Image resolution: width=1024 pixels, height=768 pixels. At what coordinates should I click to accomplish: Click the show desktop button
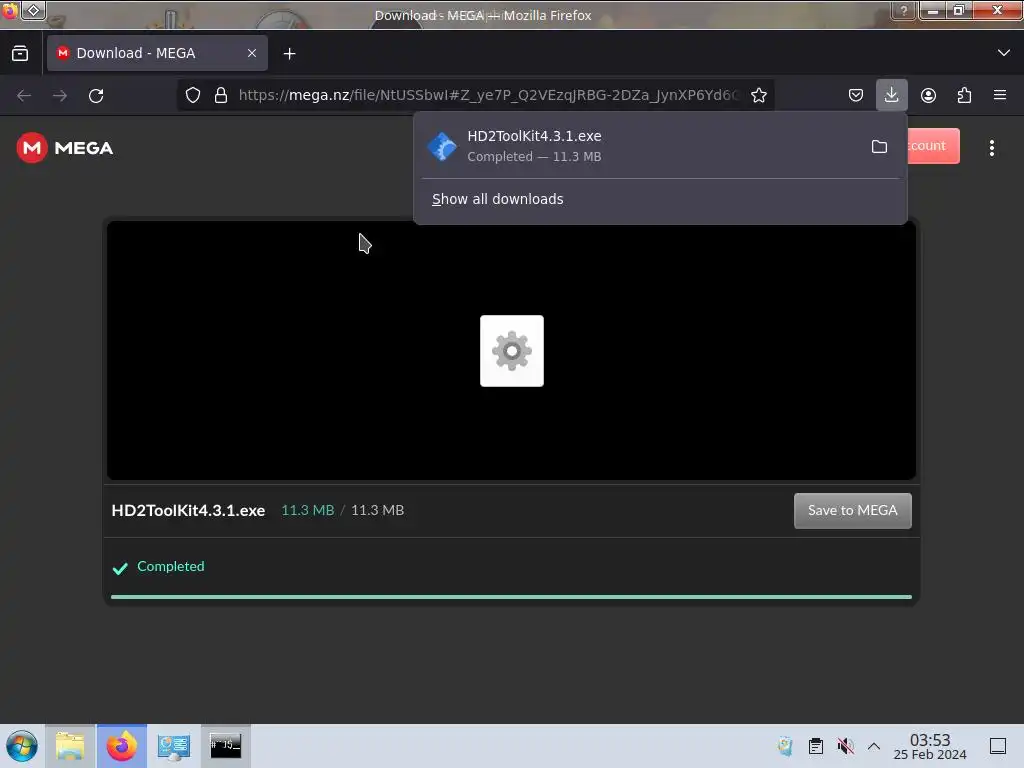click(998, 746)
